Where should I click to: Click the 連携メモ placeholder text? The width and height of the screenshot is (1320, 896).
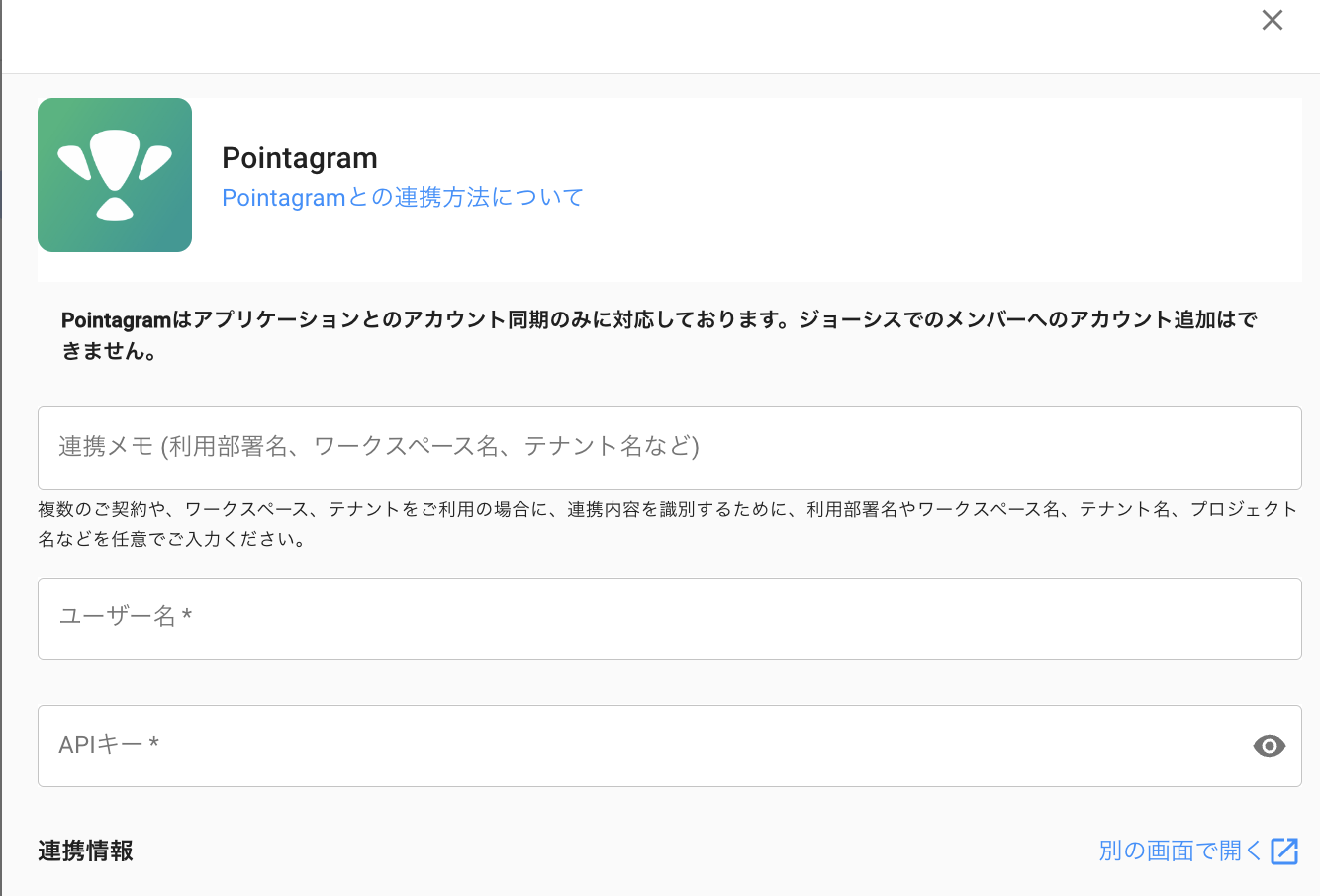[378, 447]
